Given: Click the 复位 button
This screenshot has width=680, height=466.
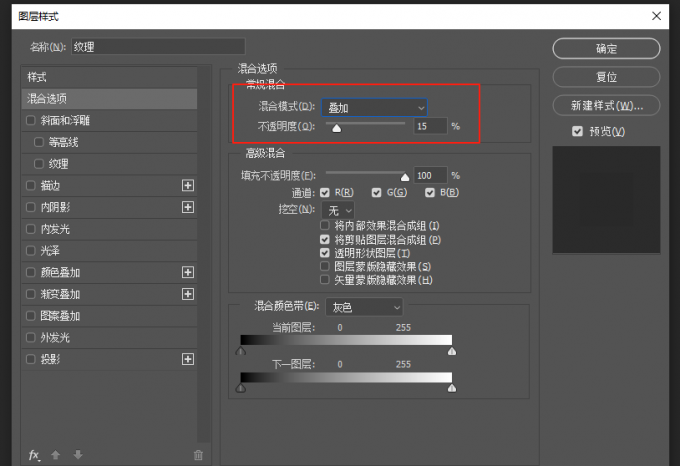Looking at the screenshot, I should [x=606, y=77].
